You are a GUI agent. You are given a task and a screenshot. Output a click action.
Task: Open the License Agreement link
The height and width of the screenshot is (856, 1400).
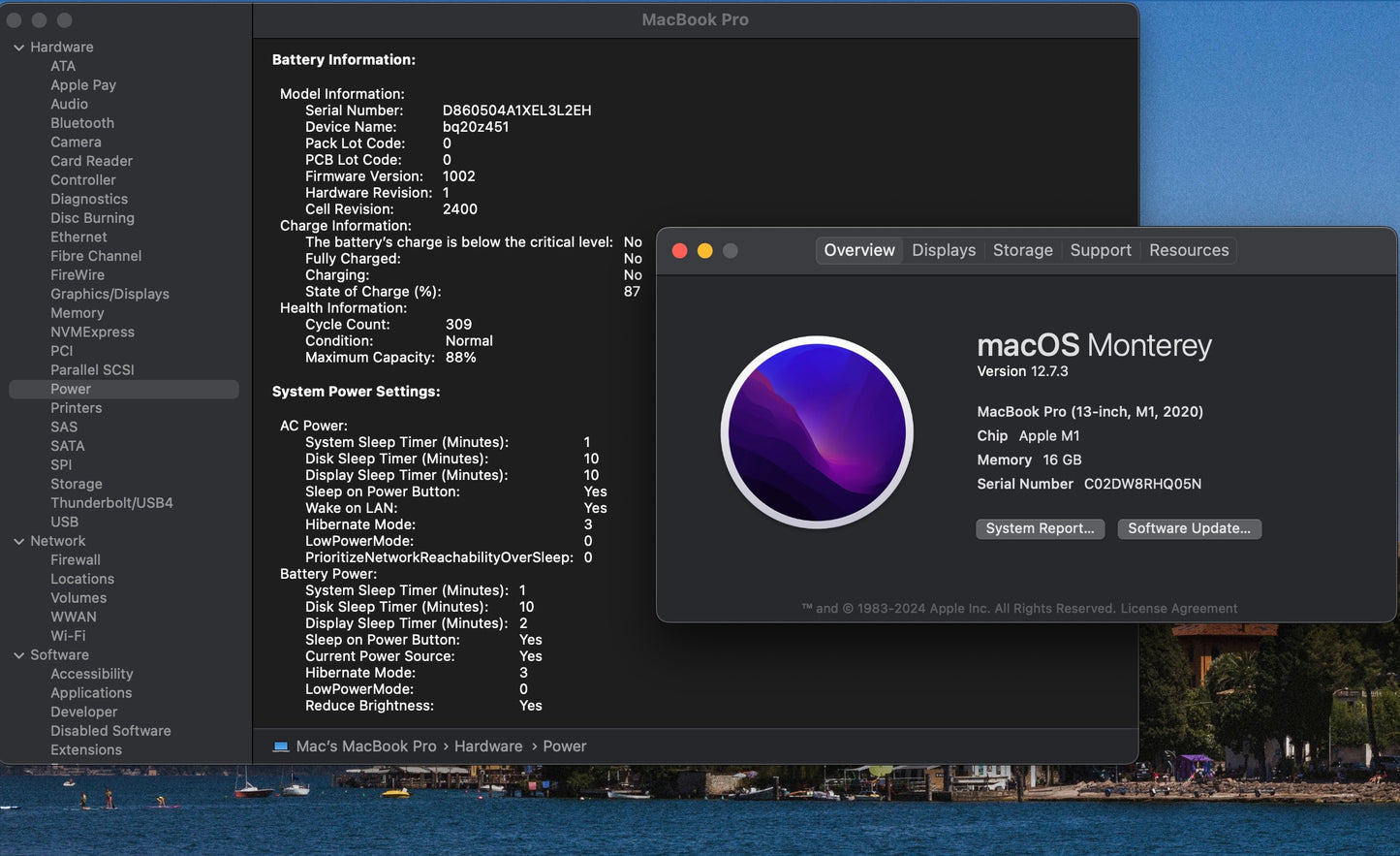coord(1178,609)
